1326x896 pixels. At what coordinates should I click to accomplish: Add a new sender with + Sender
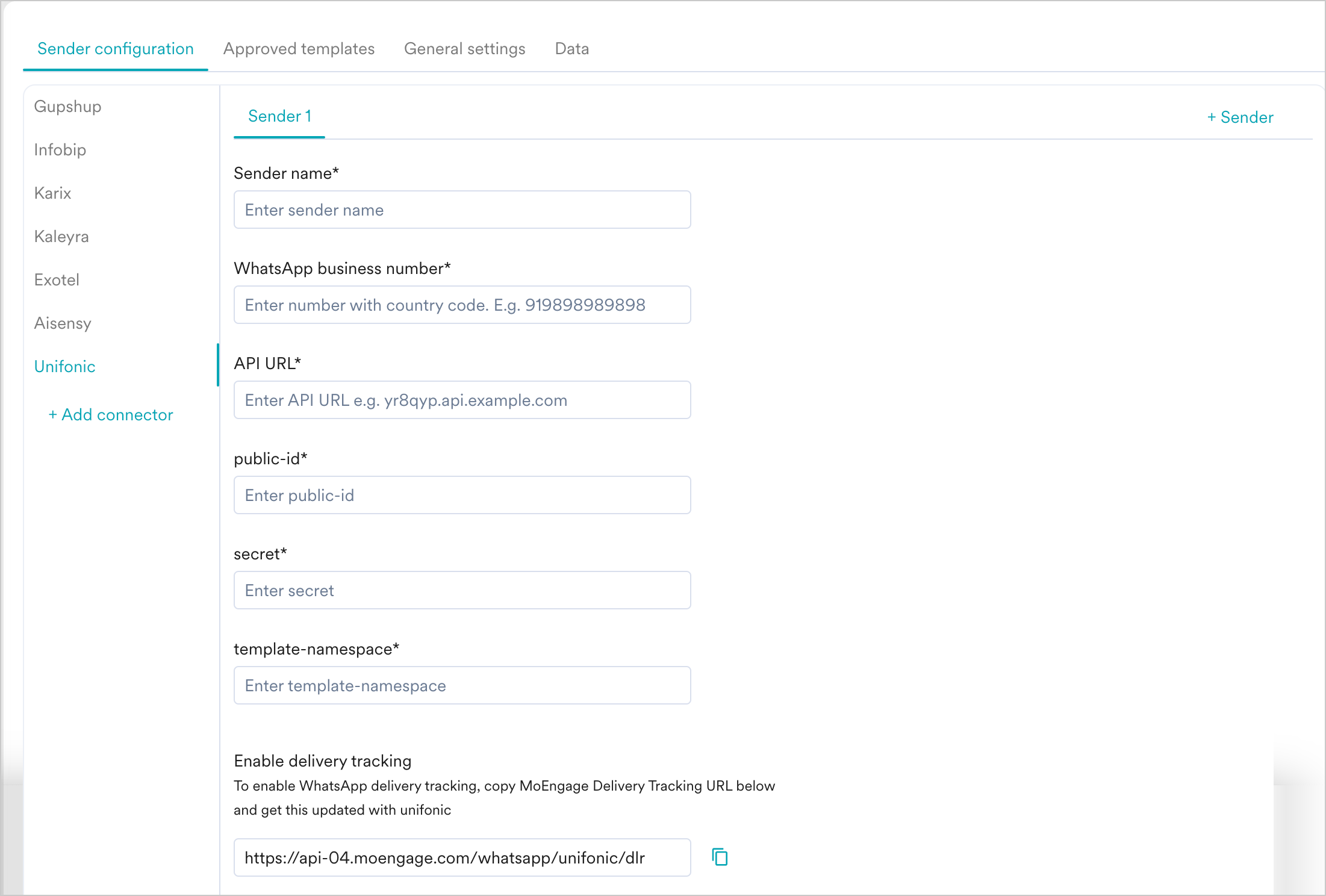tap(1240, 117)
